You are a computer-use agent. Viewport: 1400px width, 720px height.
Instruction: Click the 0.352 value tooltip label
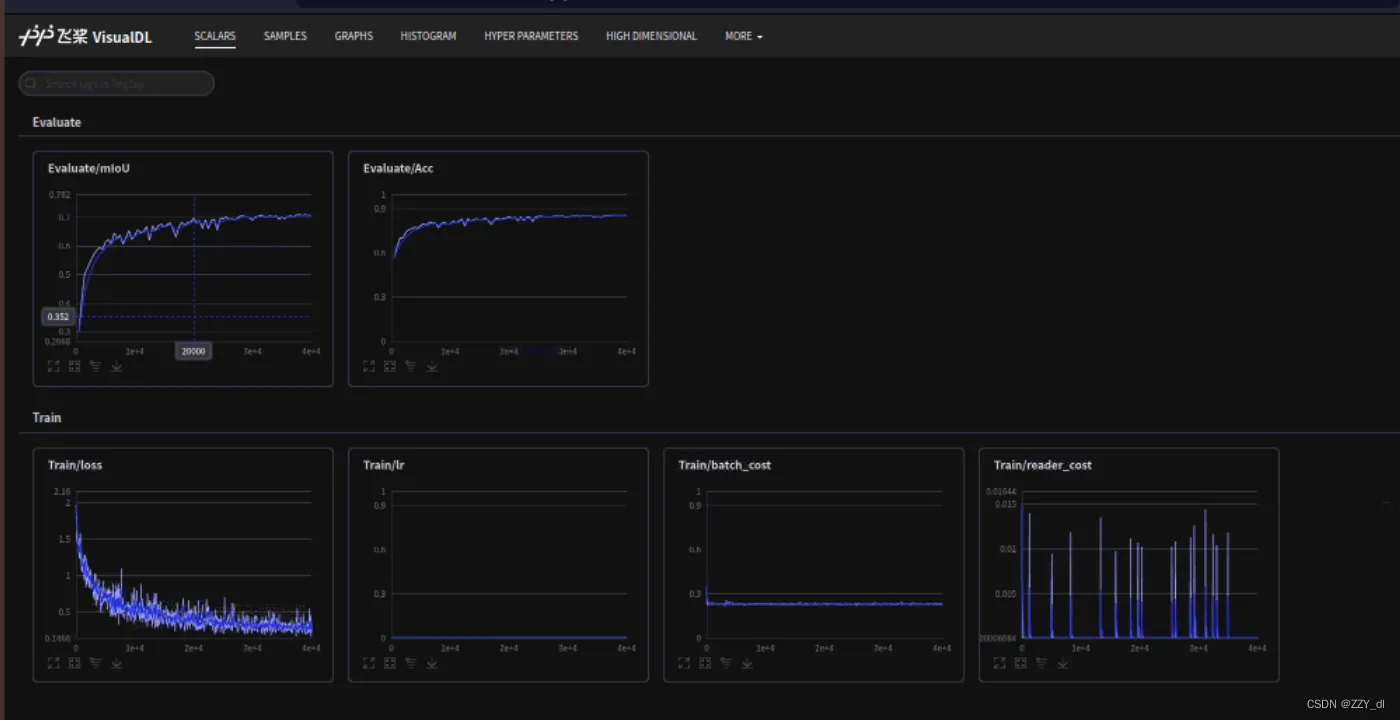[58, 317]
